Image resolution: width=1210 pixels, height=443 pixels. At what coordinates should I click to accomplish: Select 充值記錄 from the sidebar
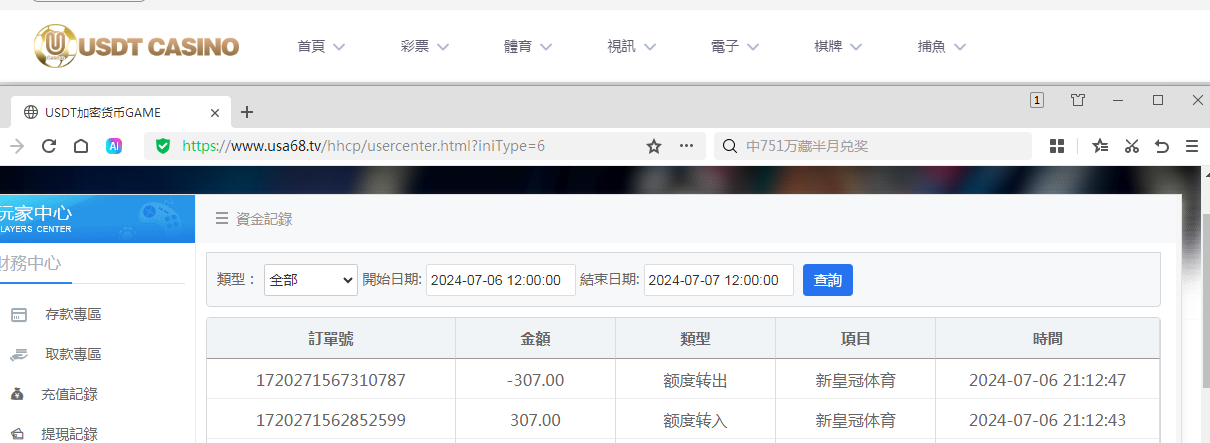click(x=69, y=394)
